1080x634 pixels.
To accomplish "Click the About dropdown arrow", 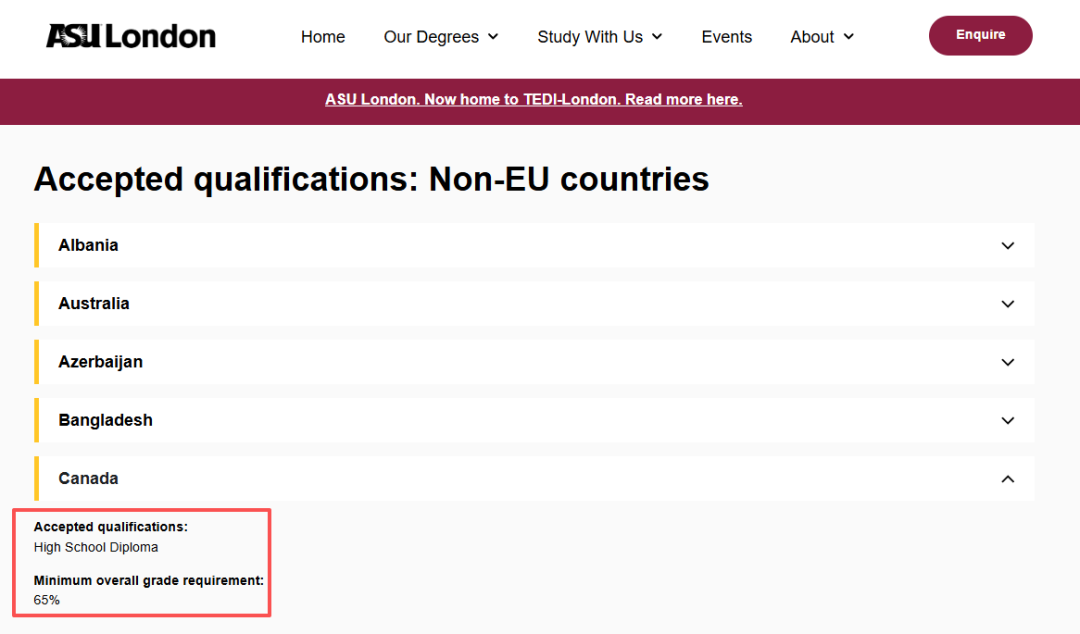I will tap(849, 37).
